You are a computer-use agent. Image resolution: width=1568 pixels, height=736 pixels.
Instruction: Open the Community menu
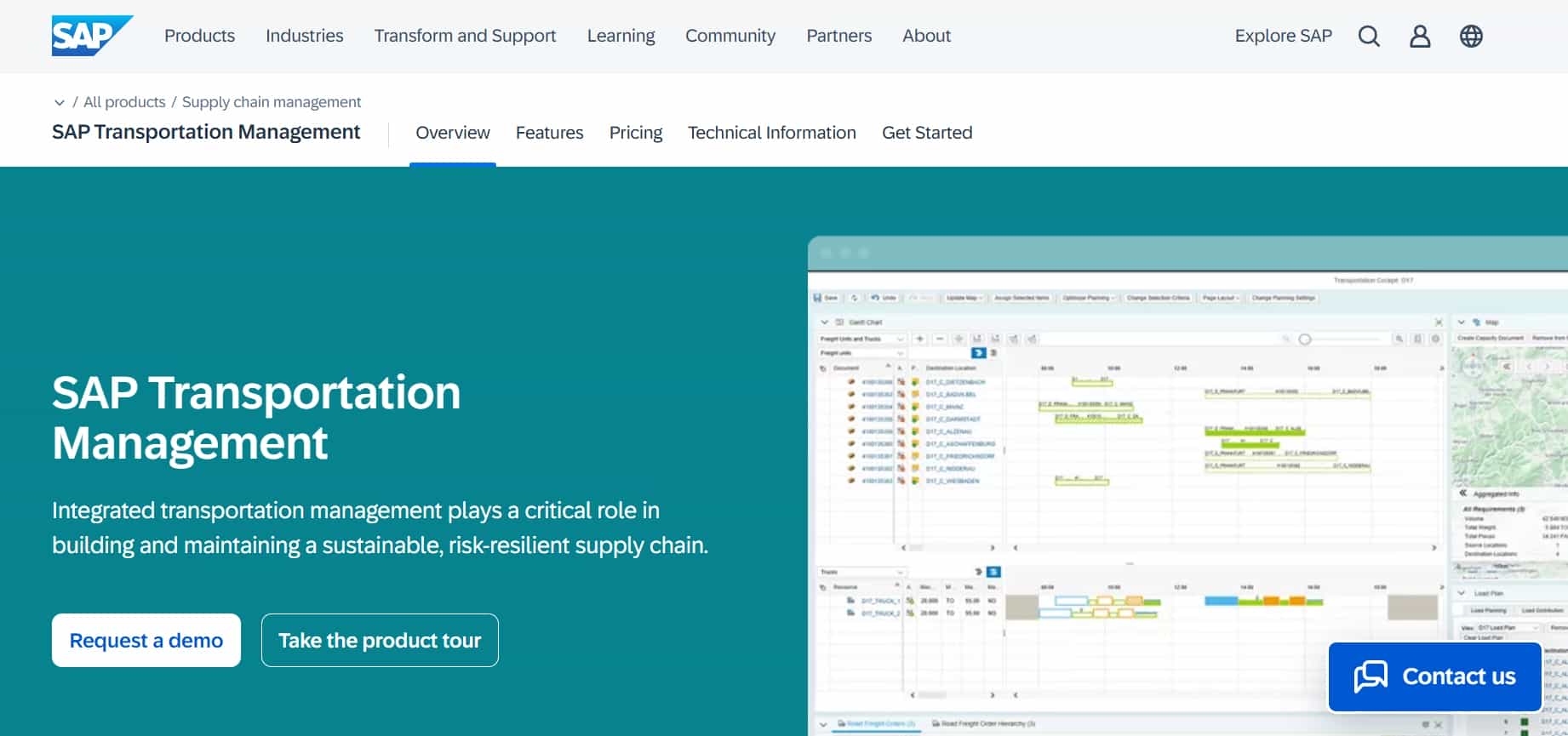tap(730, 36)
